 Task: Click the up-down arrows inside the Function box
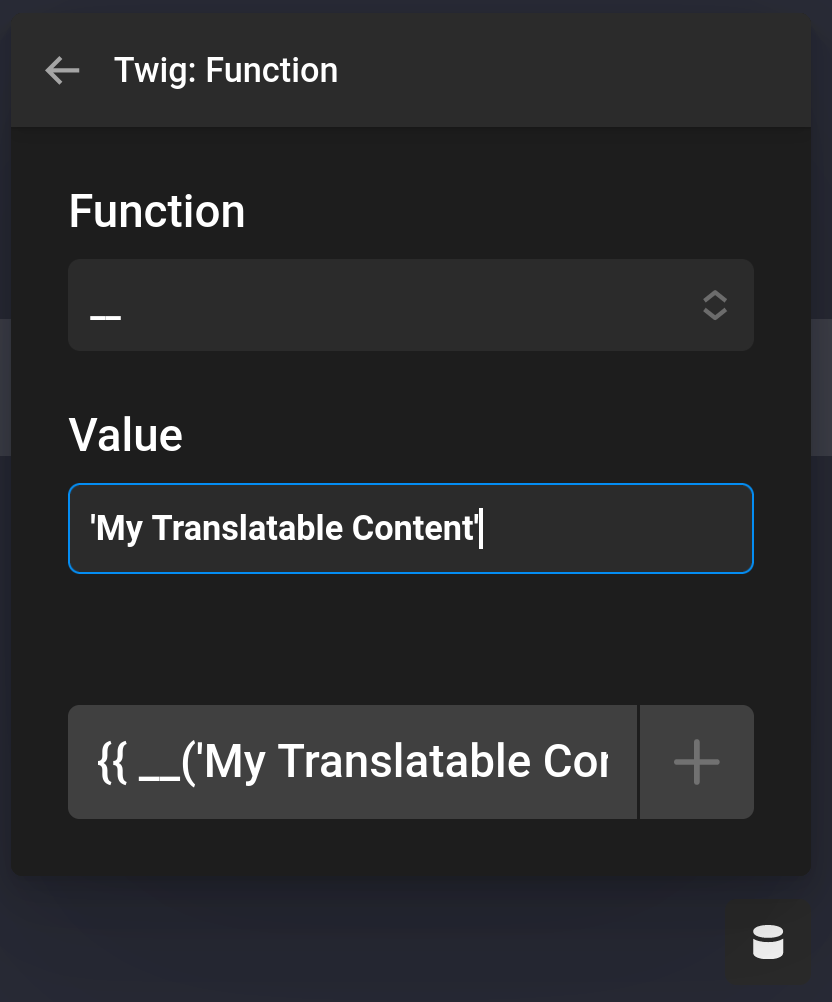(714, 305)
